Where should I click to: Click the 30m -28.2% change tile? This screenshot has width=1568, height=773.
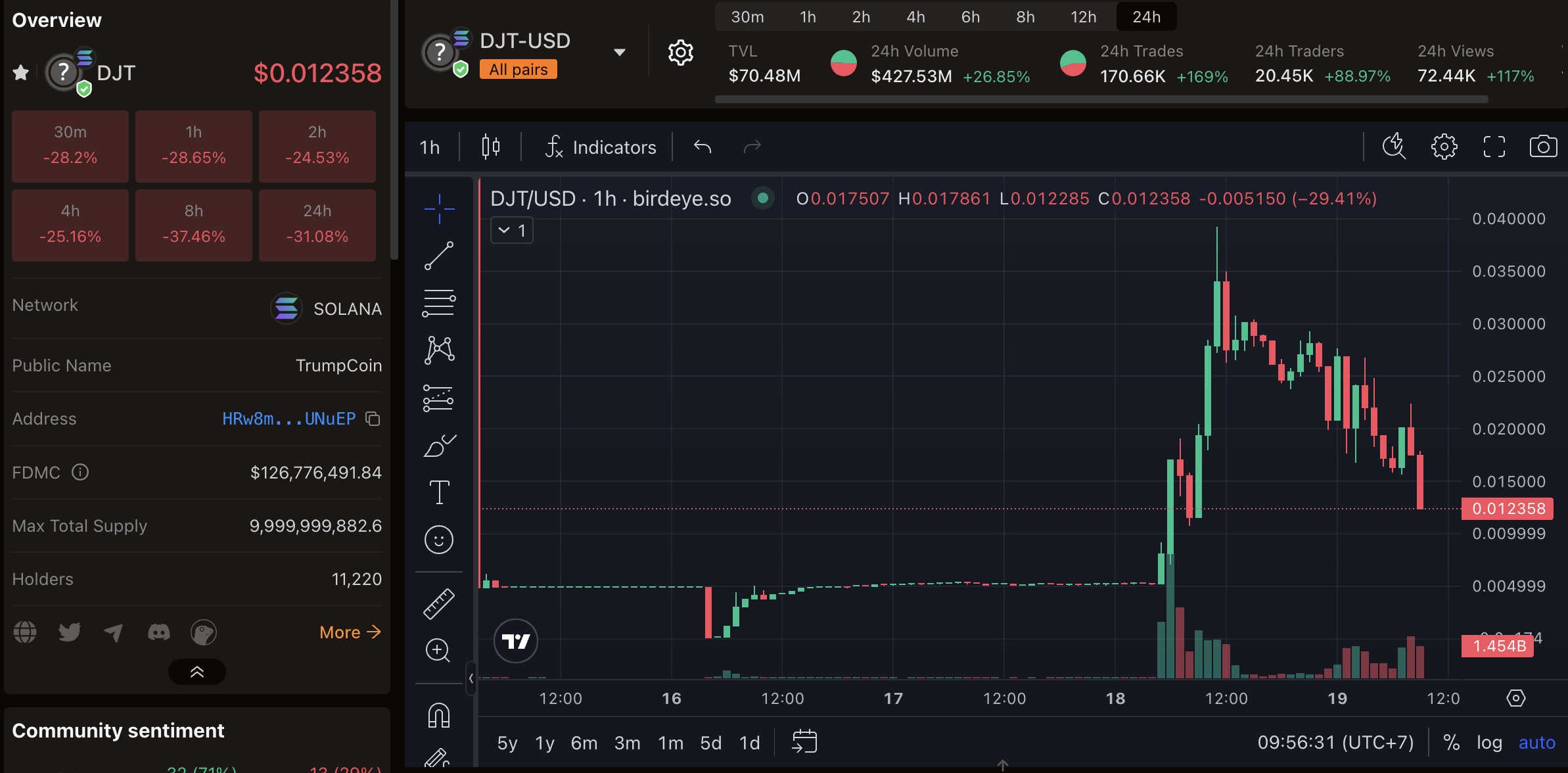pos(70,146)
